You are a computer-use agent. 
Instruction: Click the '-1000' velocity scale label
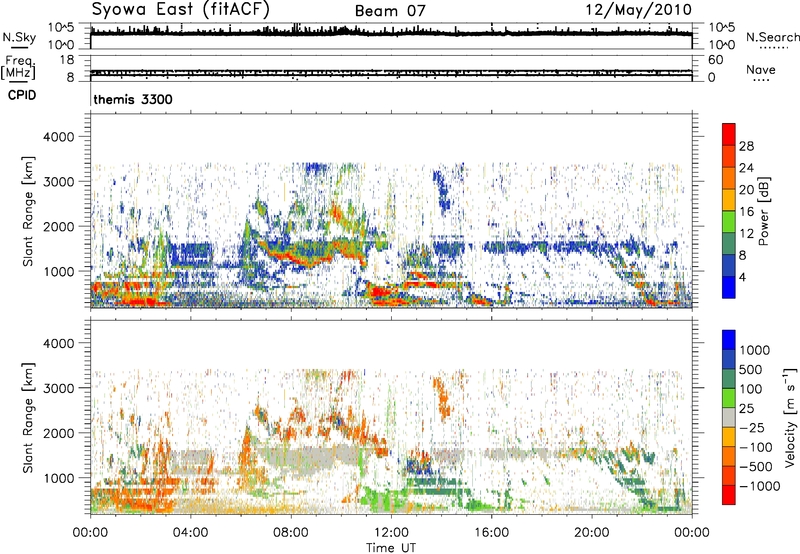point(759,486)
